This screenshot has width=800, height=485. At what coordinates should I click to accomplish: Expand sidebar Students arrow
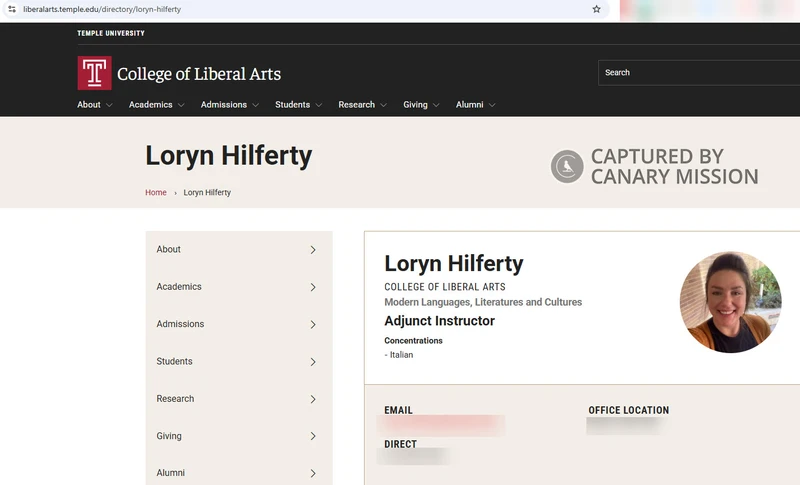coord(313,362)
